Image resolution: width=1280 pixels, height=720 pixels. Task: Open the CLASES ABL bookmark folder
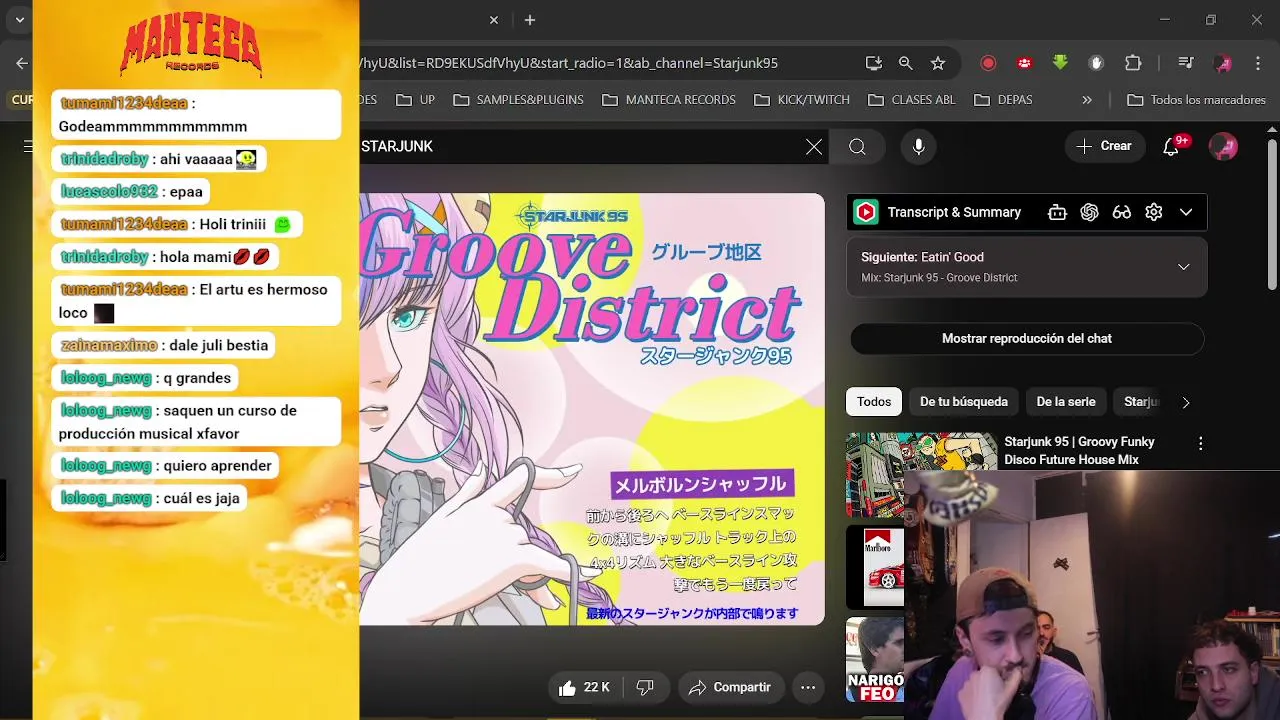[x=912, y=100]
